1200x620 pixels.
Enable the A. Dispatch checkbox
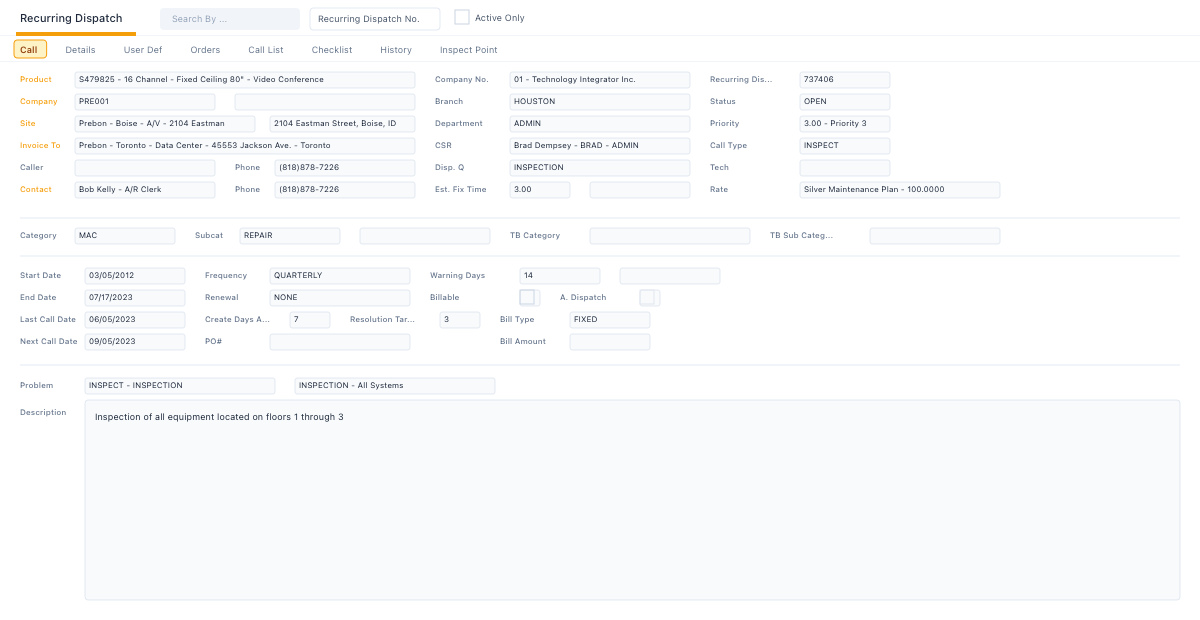pyautogui.click(x=650, y=297)
